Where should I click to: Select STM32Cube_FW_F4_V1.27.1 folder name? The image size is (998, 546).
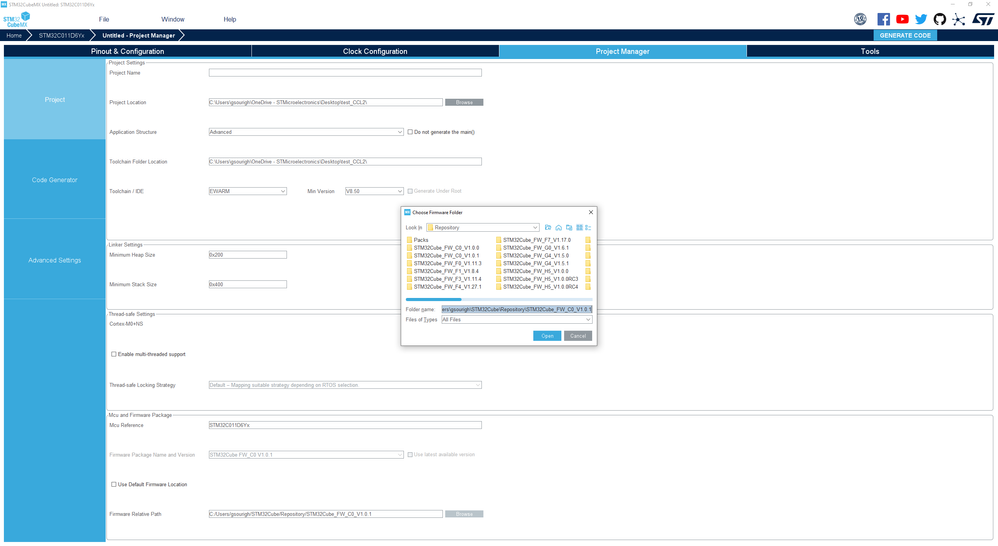point(447,286)
